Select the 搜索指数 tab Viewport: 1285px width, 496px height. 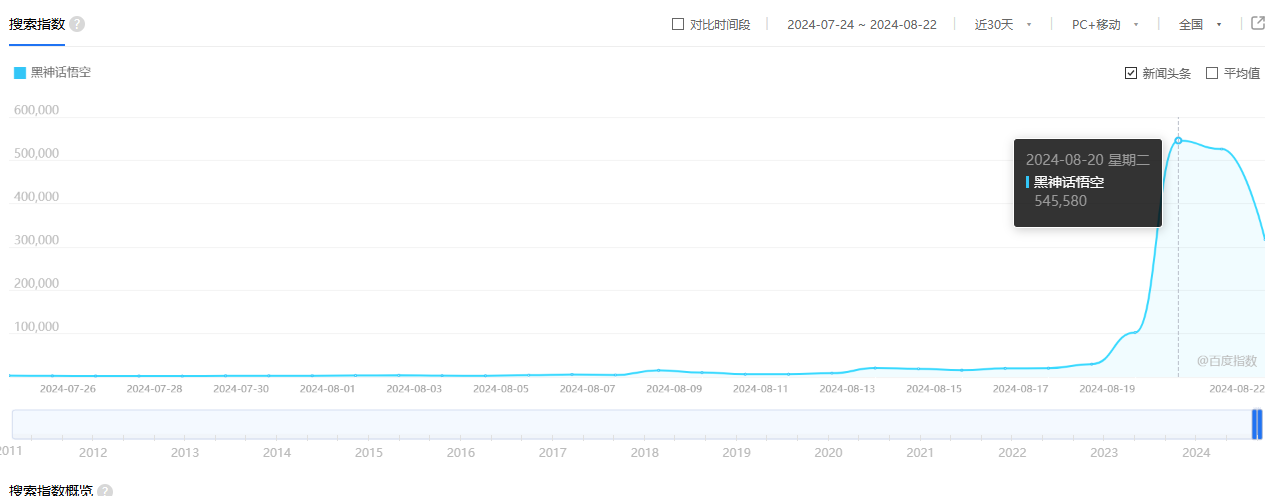click(x=36, y=24)
